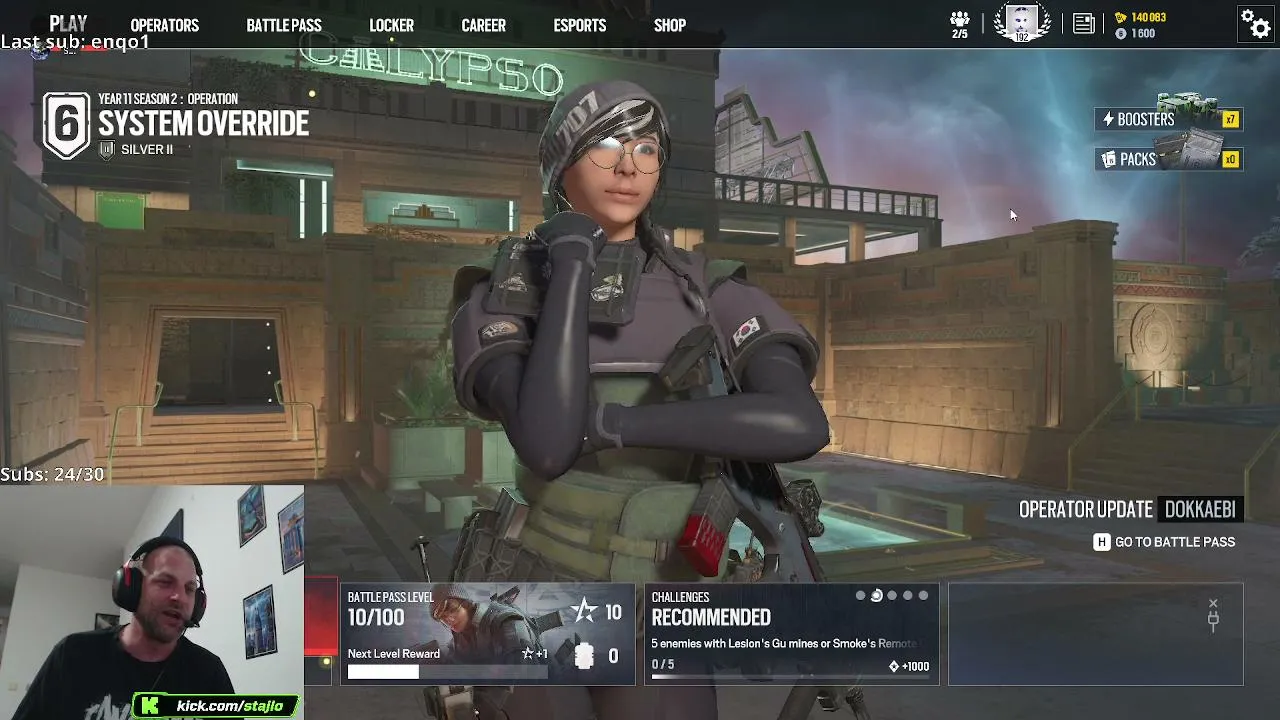Select the fourth challenge page dot

[908, 596]
